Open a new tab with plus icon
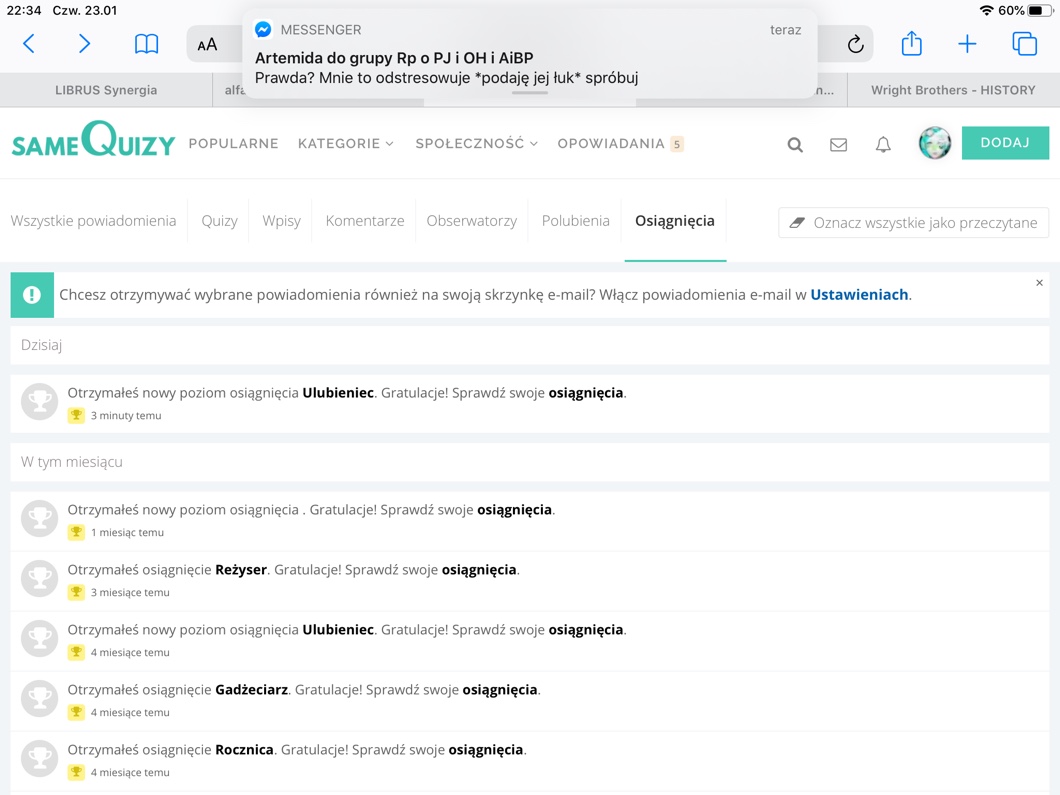Viewport: 1060px width, 795px height. (x=967, y=43)
